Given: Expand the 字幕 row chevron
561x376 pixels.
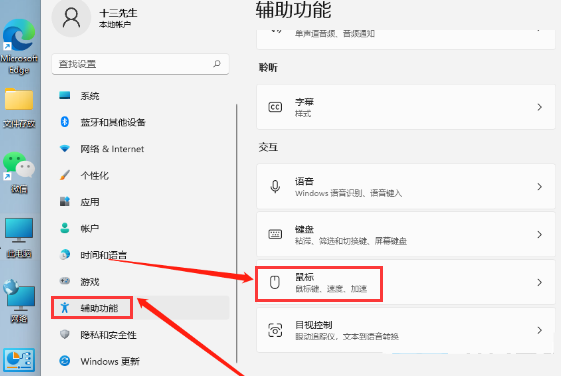Looking at the screenshot, I should click(540, 107).
